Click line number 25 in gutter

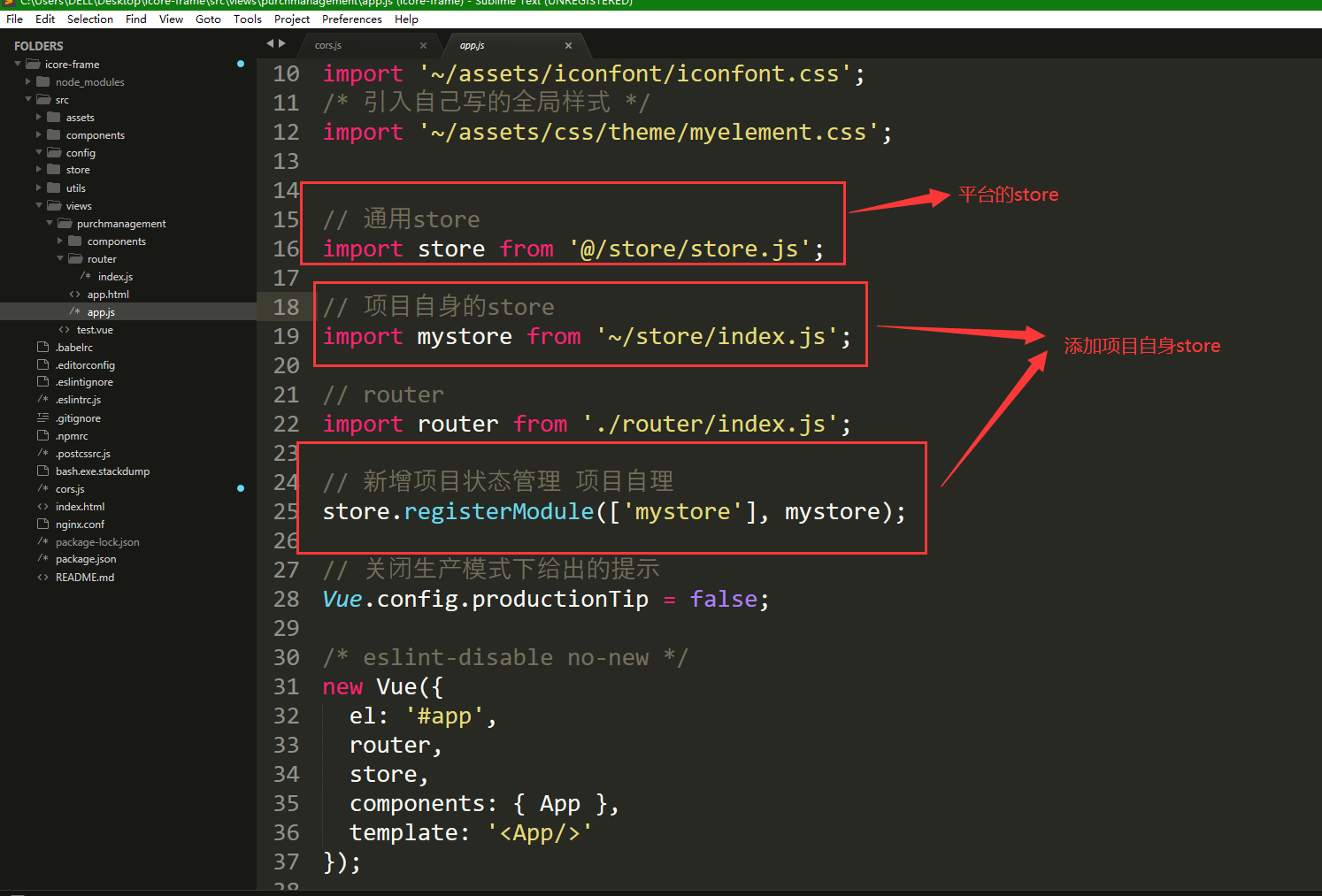[286, 511]
